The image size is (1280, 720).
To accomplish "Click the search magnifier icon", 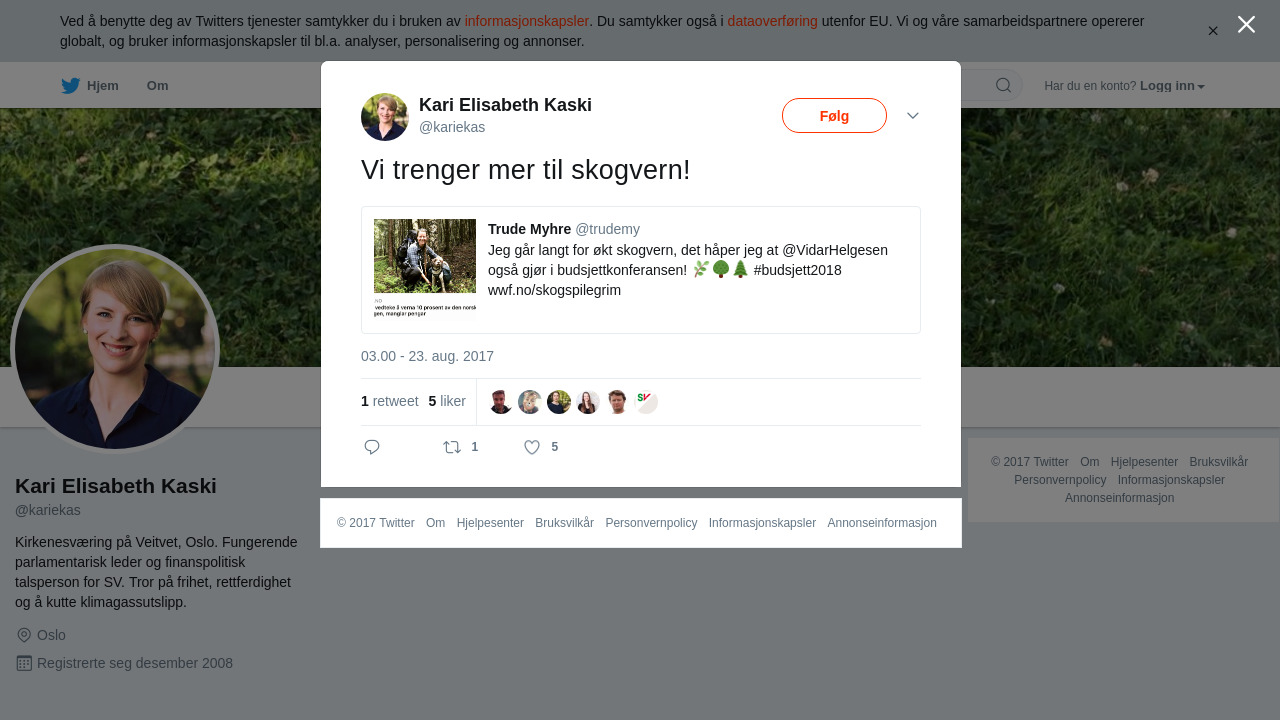I will pos(1003,85).
